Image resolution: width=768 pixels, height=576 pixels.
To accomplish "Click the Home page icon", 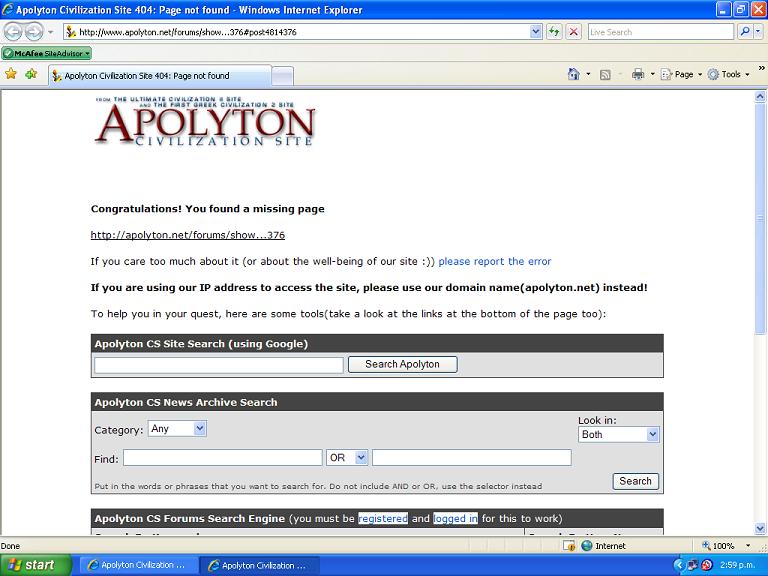I will [573, 74].
